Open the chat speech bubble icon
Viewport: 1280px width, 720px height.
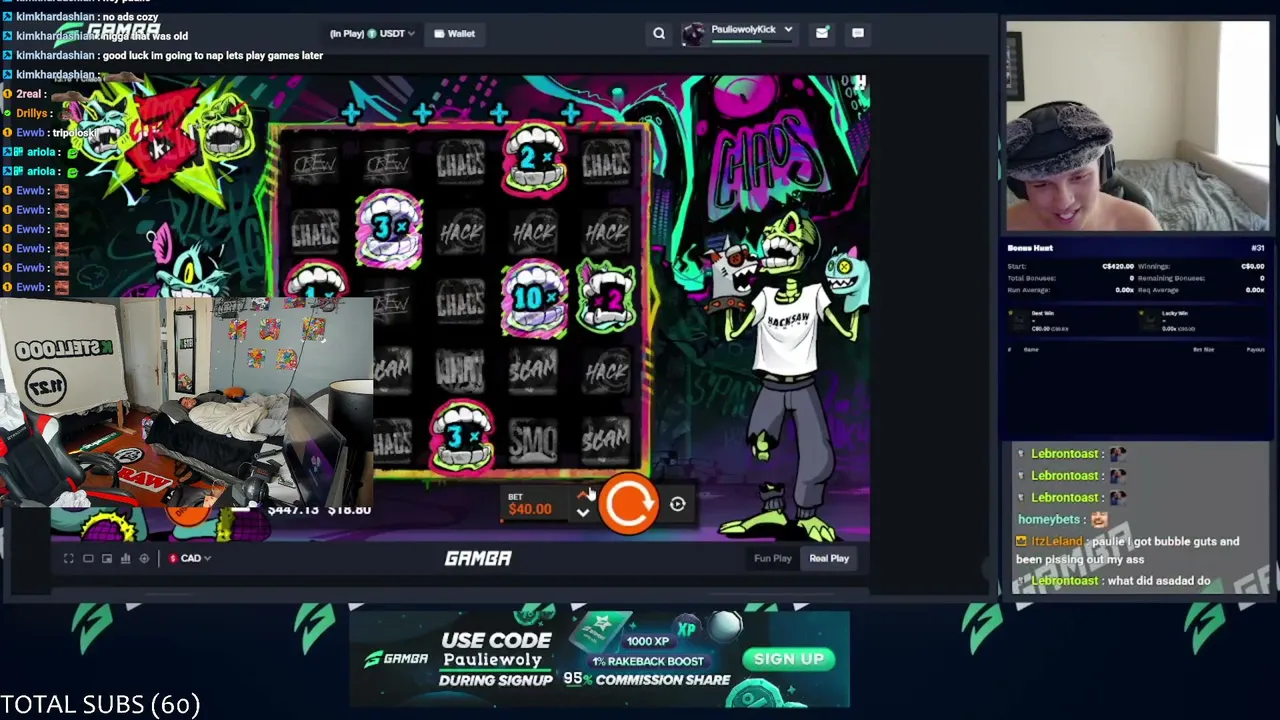point(858,33)
